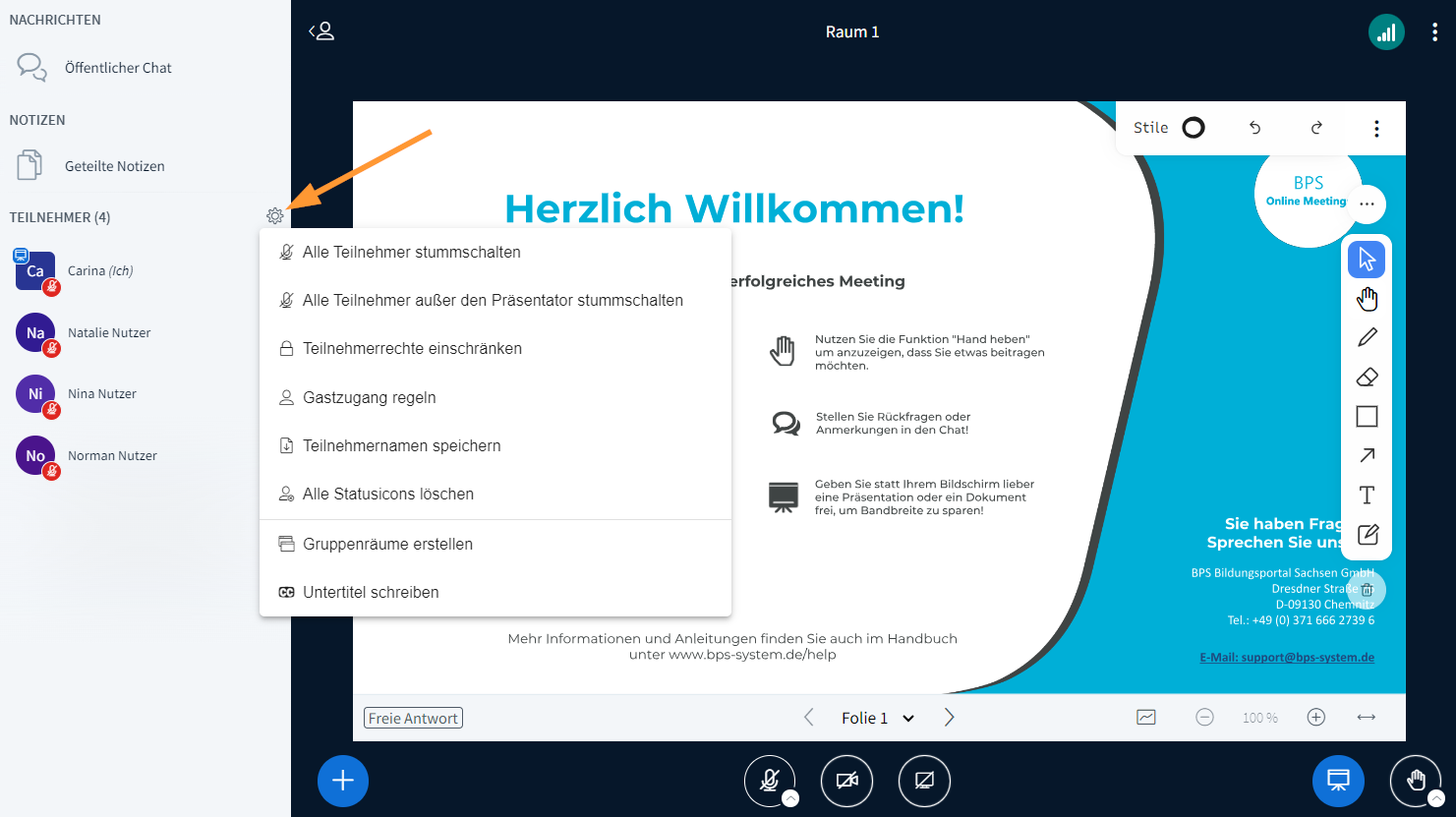Open the Folie 1 slide dropdown
The image size is (1456, 817).
pyautogui.click(x=876, y=718)
